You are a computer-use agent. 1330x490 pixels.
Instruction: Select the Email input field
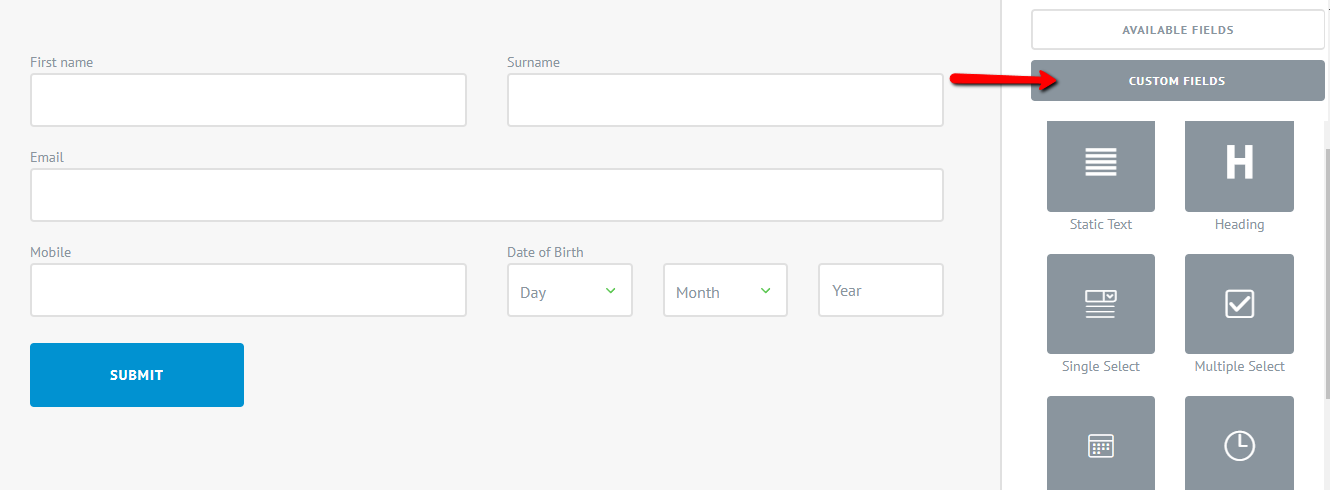coord(486,195)
